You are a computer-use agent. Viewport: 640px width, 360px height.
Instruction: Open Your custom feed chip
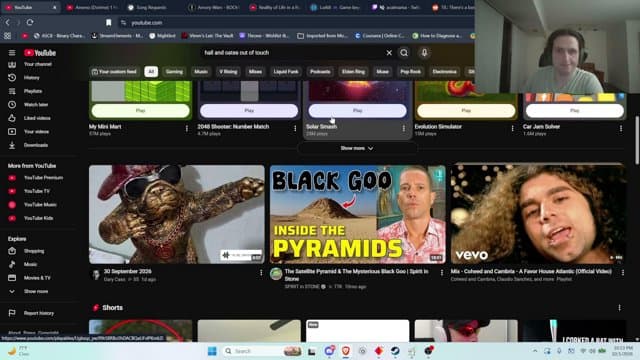(x=115, y=71)
